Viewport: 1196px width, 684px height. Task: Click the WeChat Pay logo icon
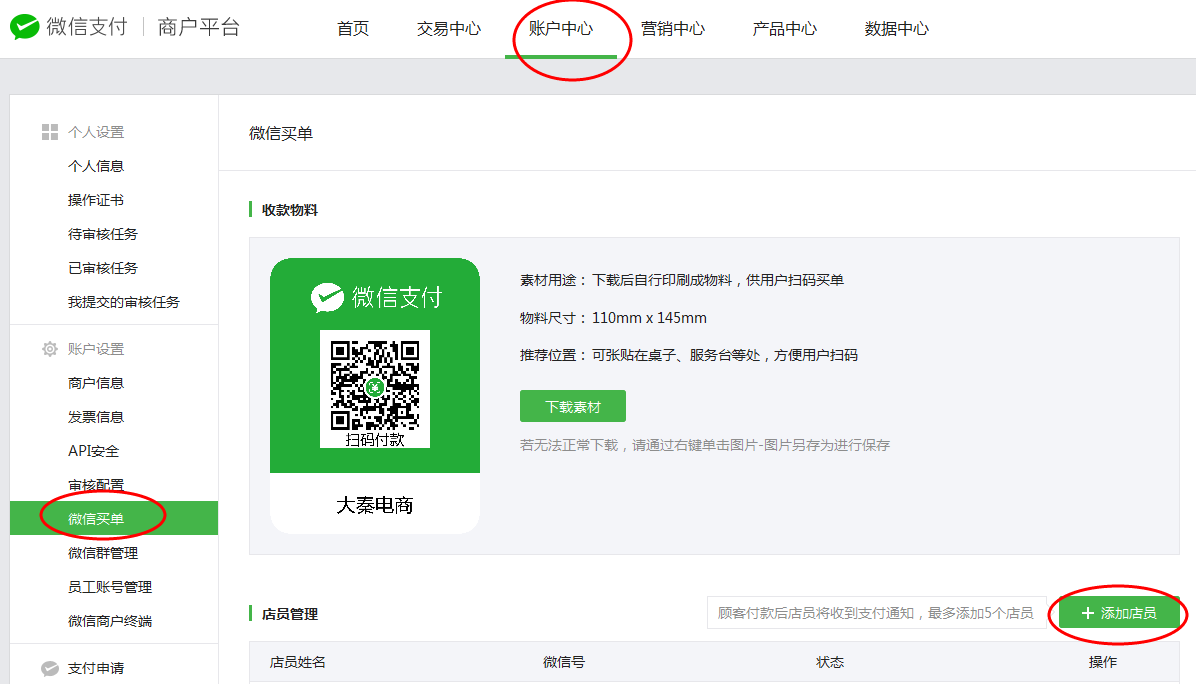(23, 24)
